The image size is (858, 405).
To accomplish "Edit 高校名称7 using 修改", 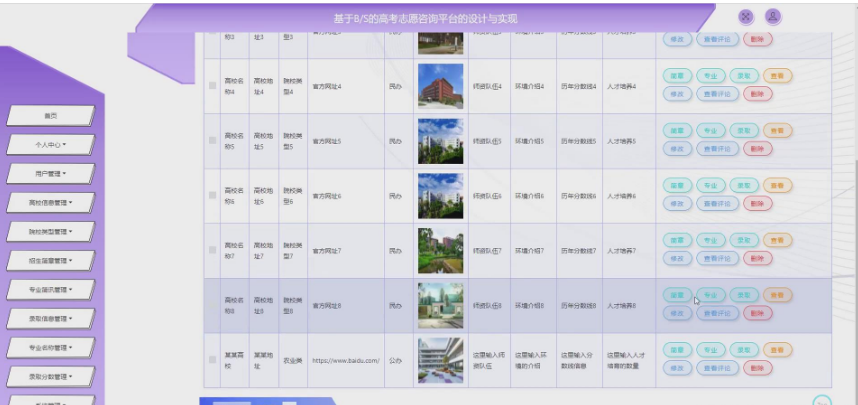I will (677, 258).
